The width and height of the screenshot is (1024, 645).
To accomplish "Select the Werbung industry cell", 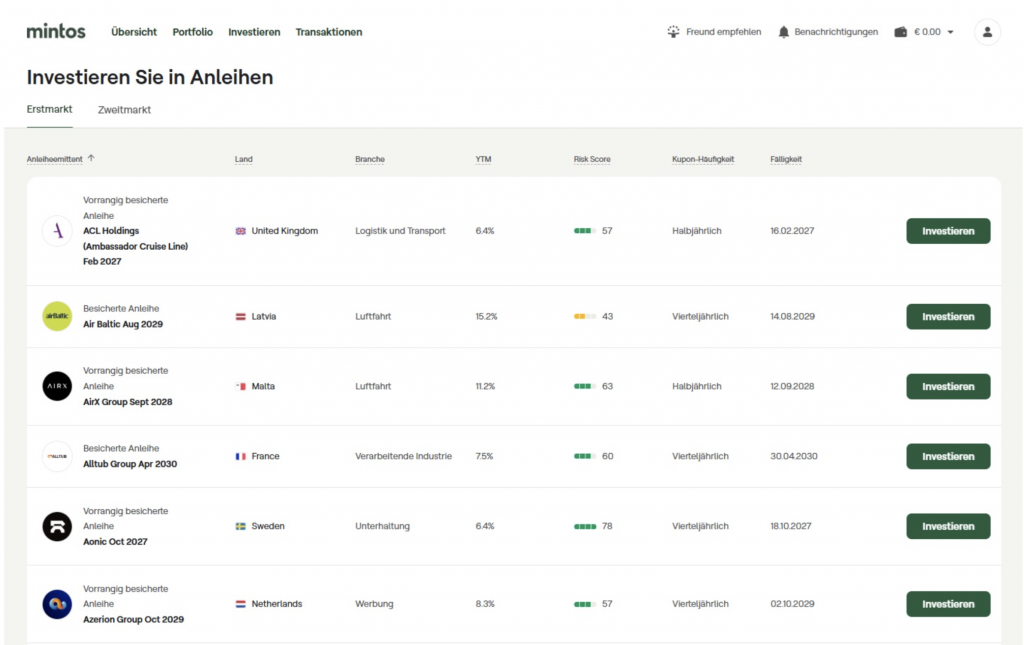I will tap(374, 604).
